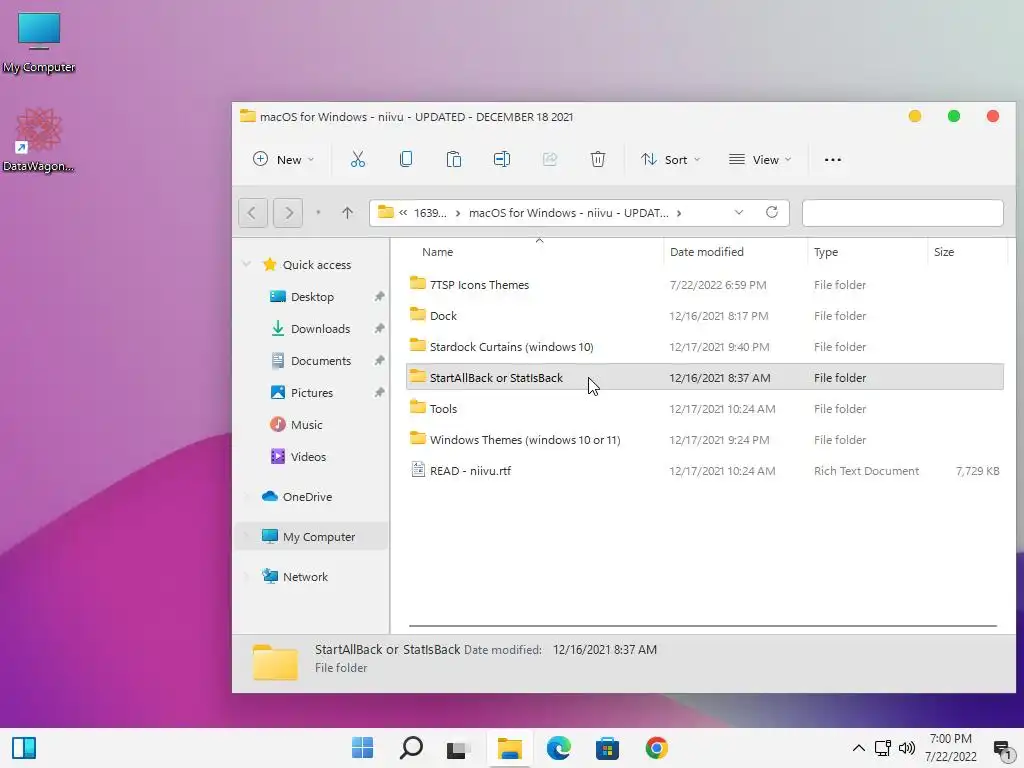Open taskbar Search magnifier
Viewport: 1024px width, 768px height.
411,748
